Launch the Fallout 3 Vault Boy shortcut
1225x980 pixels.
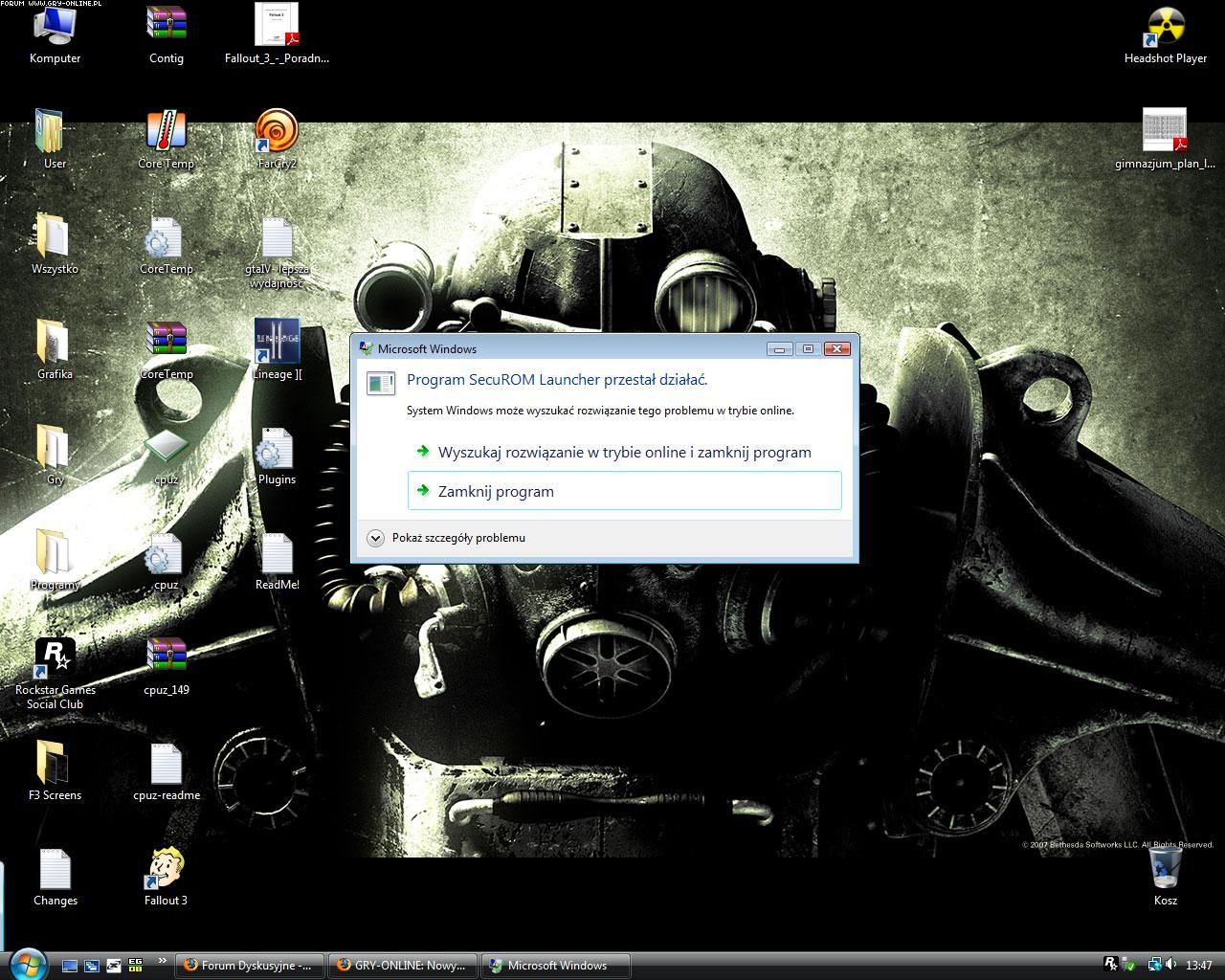[x=166, y=877]
